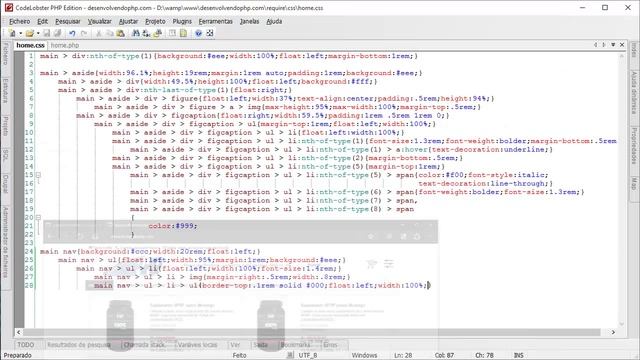Click the Find binoculars icon
This screenshot has height=360, width=640.
click(136, 33)
